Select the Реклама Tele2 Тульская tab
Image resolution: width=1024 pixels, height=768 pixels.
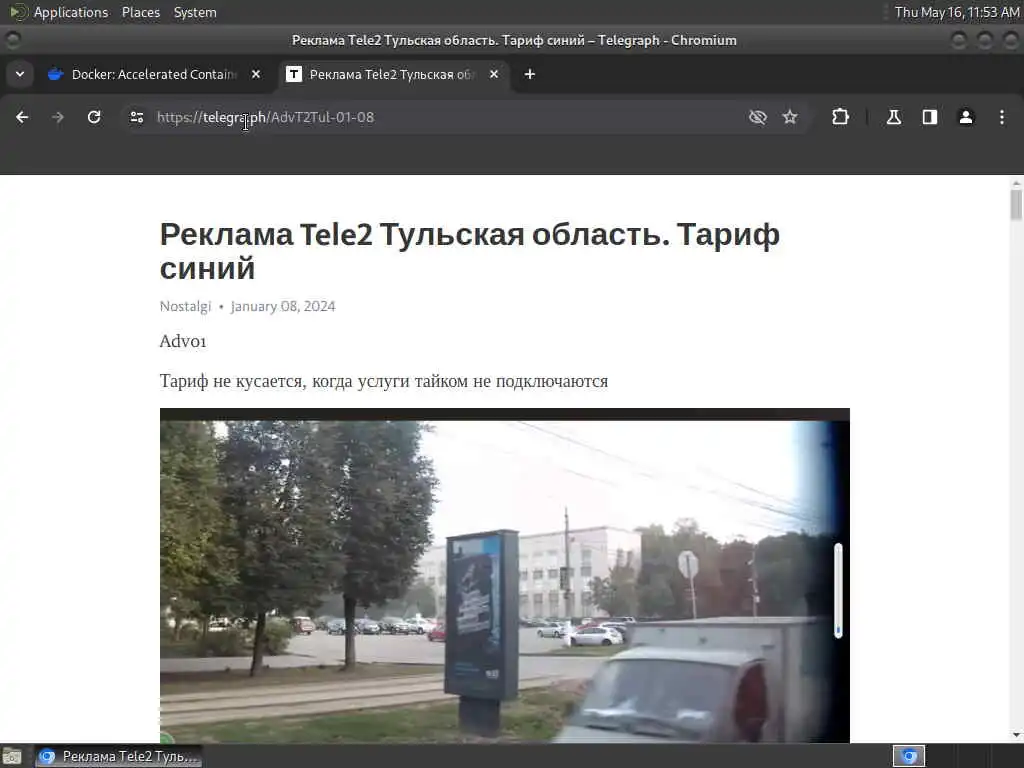tap(392, 74)
